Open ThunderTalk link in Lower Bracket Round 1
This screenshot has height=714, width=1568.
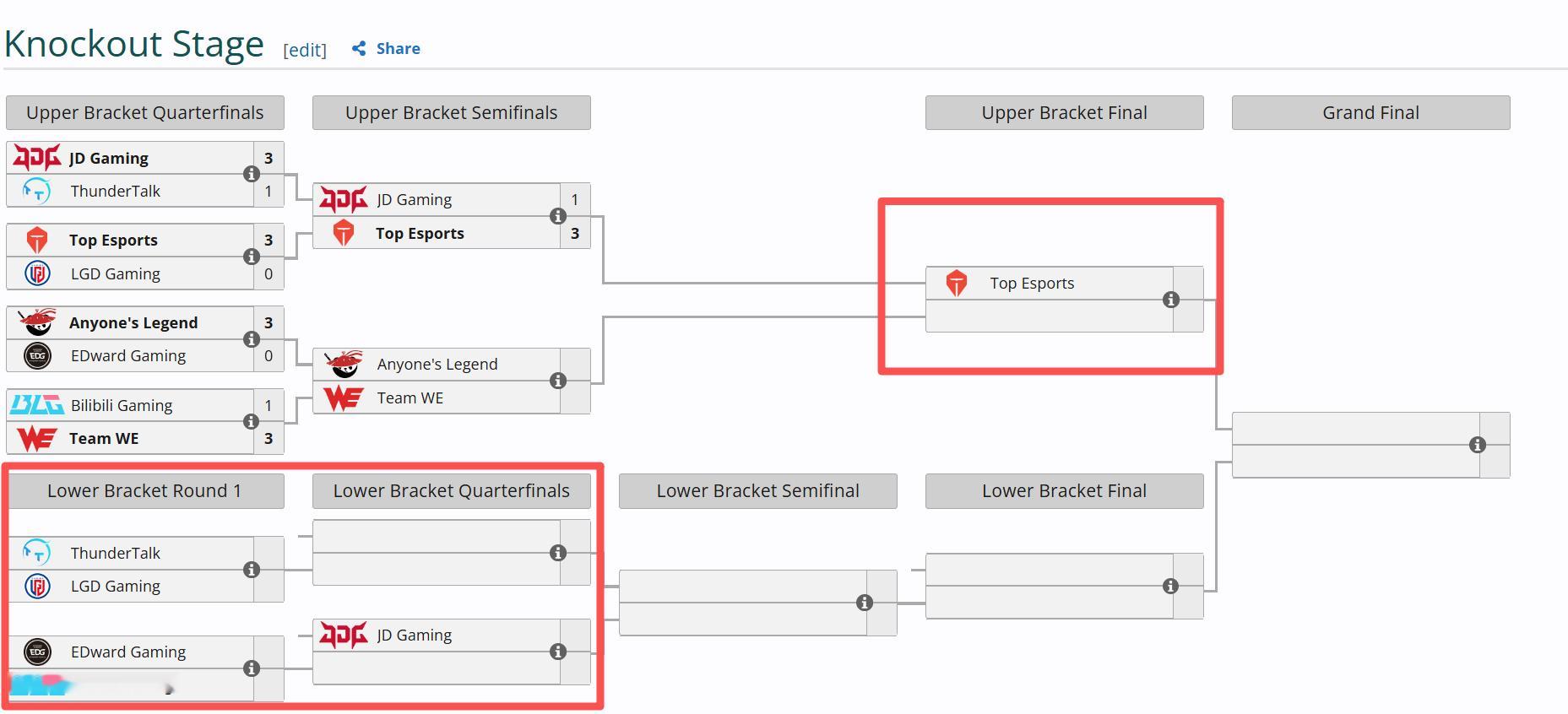click(x=116, y=553)
